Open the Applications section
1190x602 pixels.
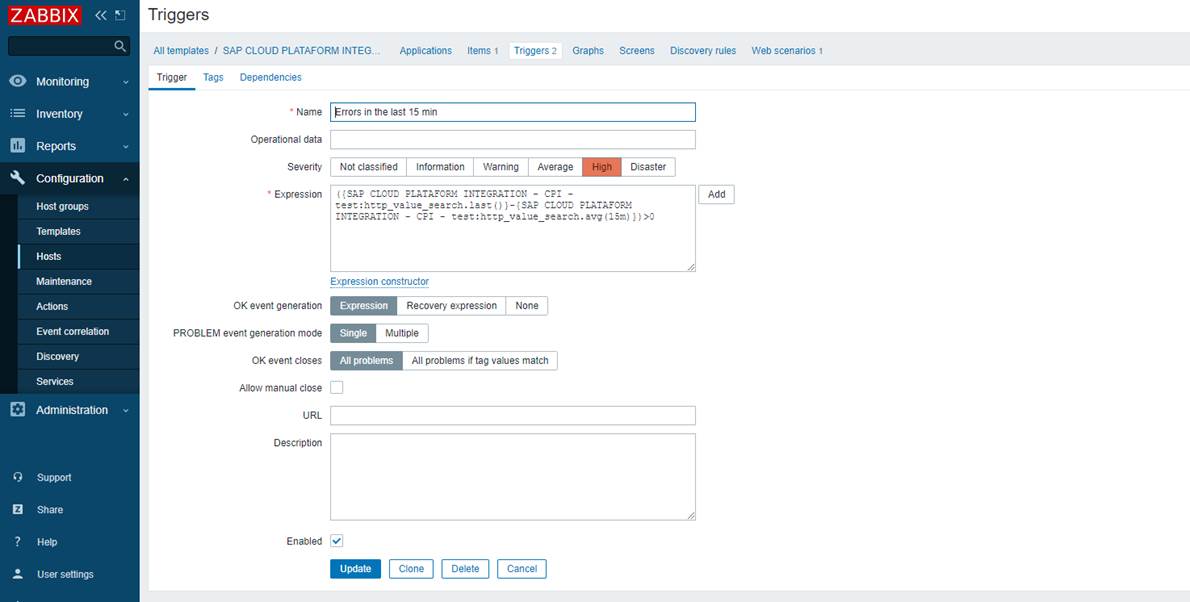[x=426, y=51]
